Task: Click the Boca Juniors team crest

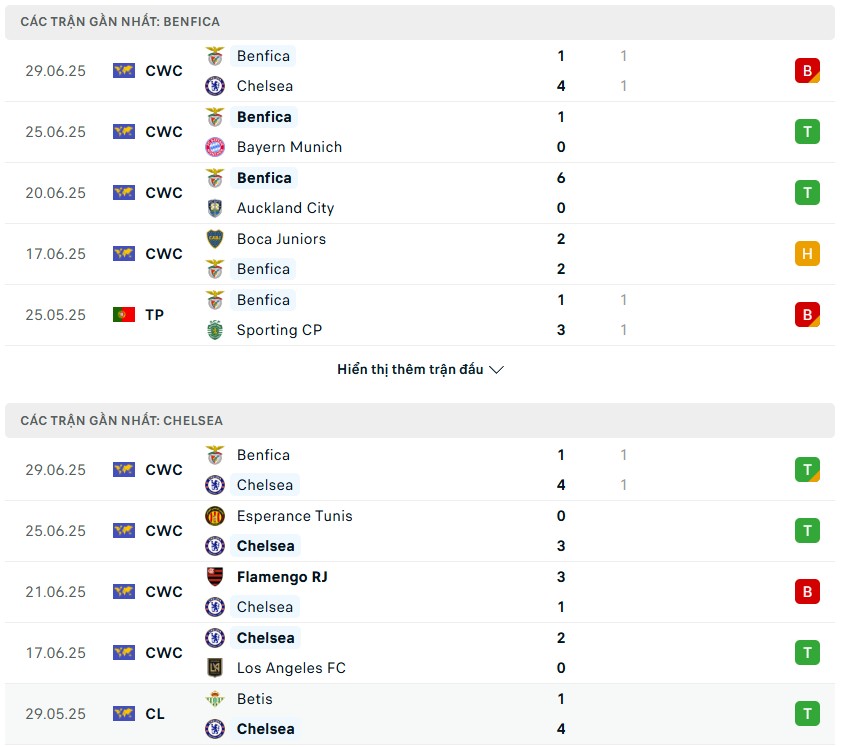Action: 215,239
